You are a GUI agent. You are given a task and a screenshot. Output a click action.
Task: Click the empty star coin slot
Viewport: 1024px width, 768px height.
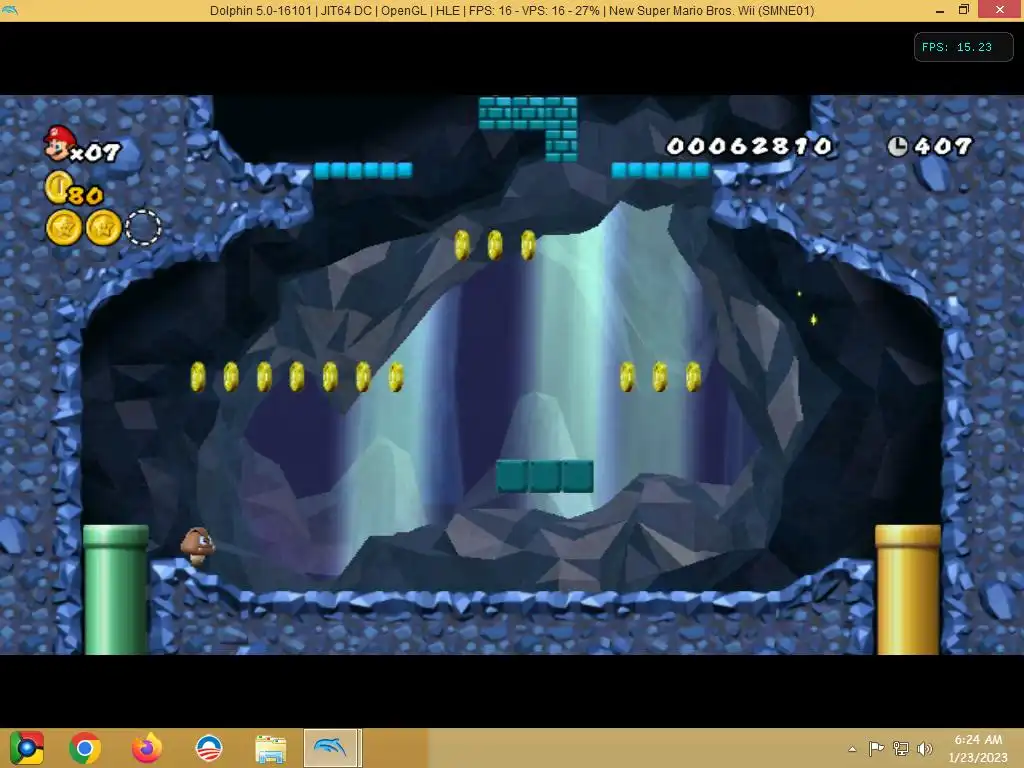[143, 228]
